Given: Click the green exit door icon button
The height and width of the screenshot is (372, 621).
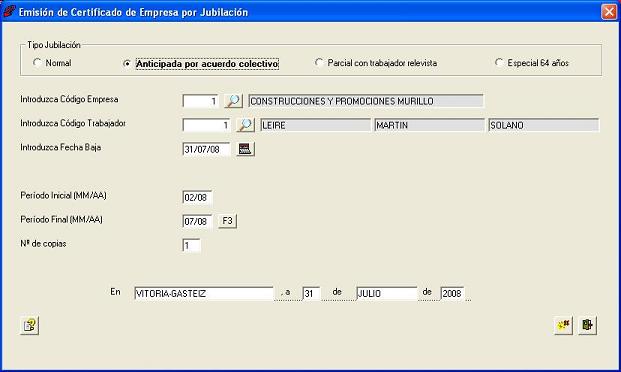Looking at the screenshot, I should point(587,325).
